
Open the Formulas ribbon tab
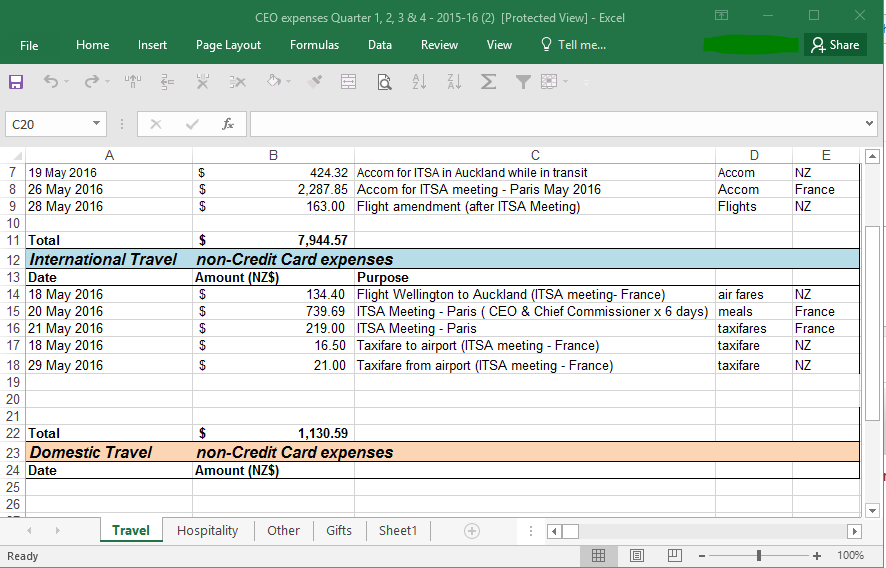click(x=314, y=45)
